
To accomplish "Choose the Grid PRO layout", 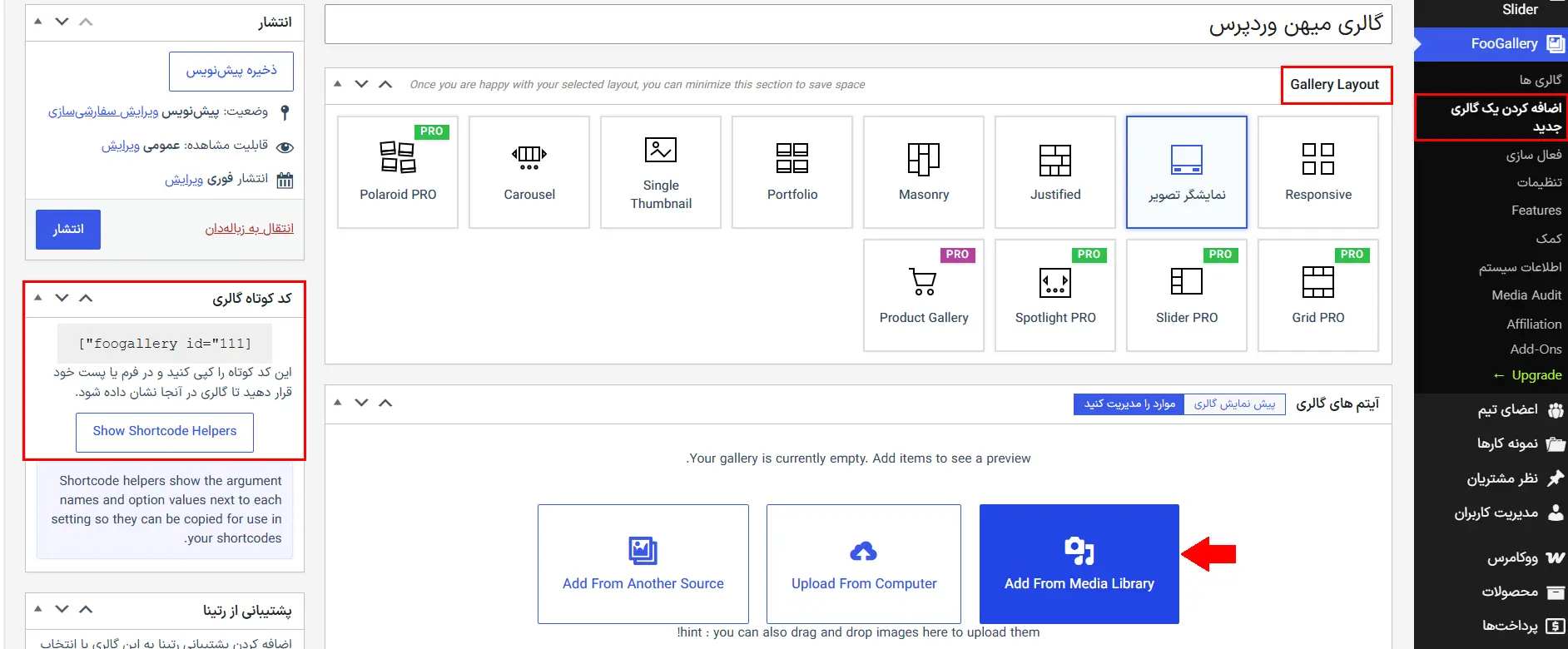I will (1318, 295).
